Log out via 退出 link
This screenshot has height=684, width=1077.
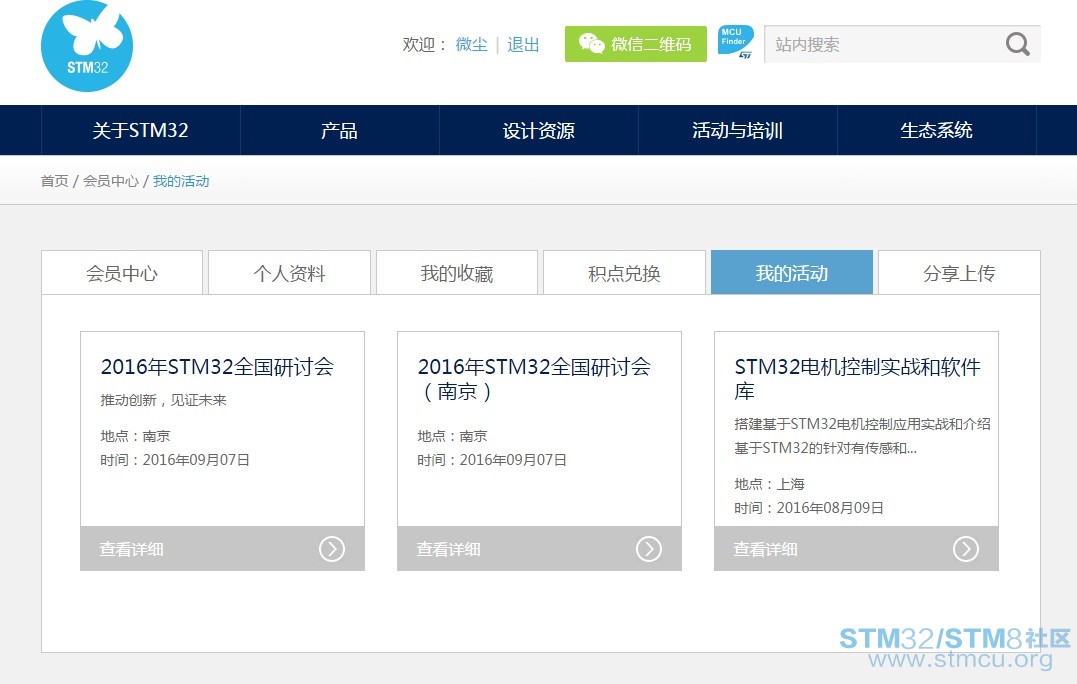(x=523, y=45)
